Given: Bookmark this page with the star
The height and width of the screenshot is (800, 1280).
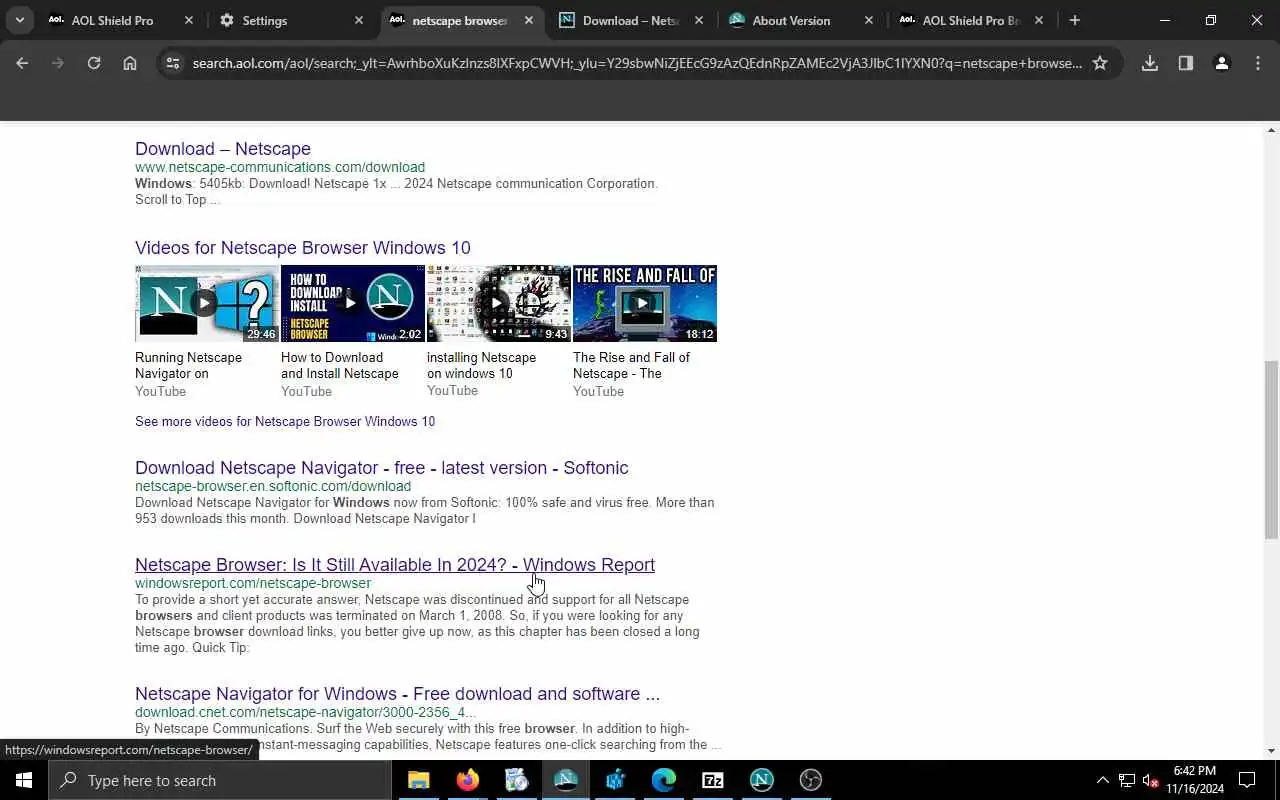Looking at the screenshot, I should (1100, 63).
